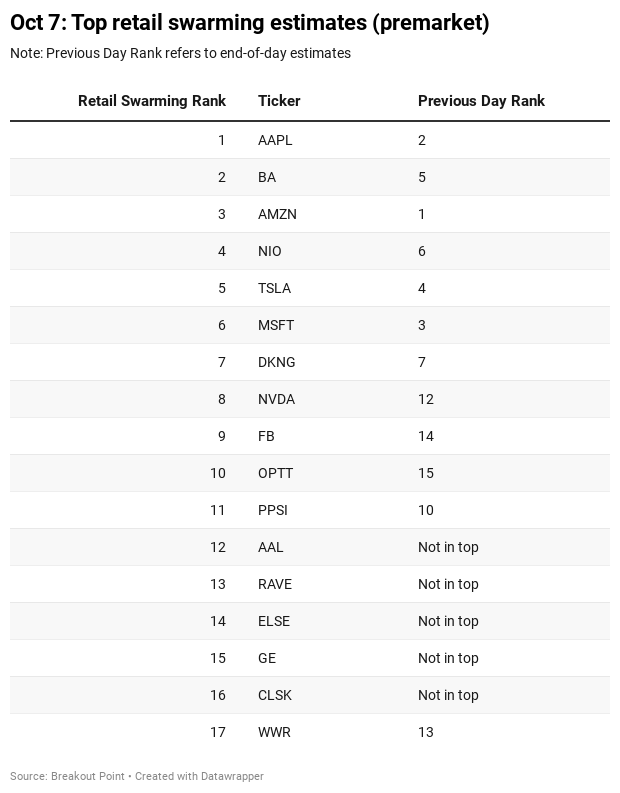Select the WWR ticker cell
The width and height of the screenshot is (620, 793).
[274, 733]
